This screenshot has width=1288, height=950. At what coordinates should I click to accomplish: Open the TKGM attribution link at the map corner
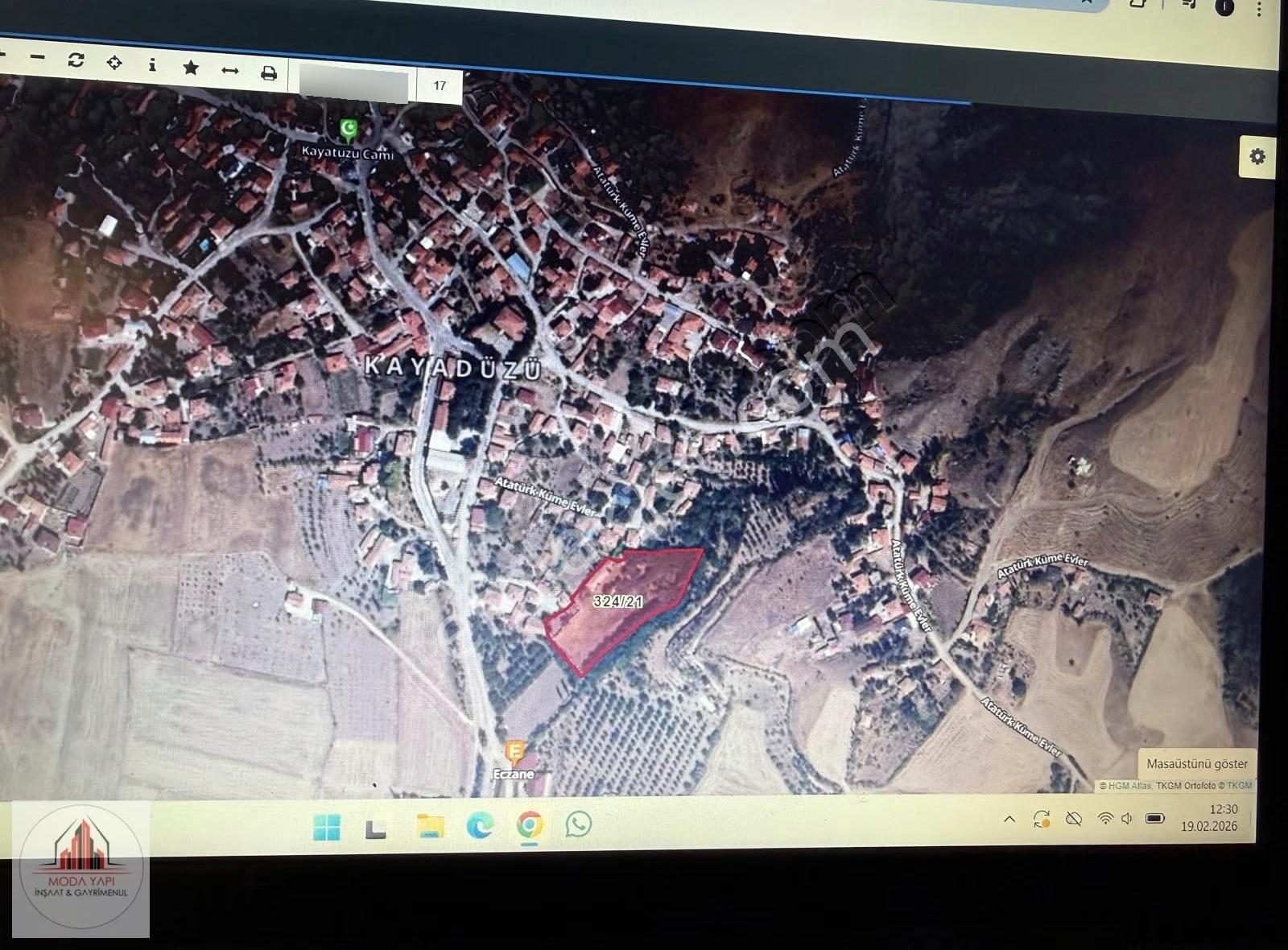(x=1240, y=785)
